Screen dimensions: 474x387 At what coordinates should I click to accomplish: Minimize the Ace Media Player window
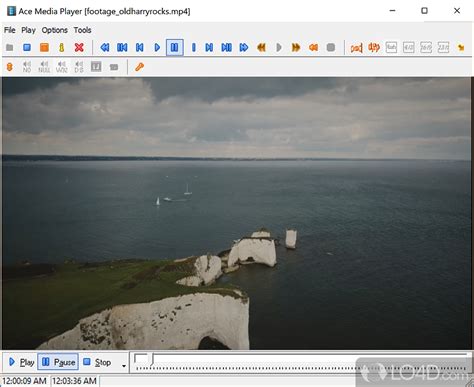(x=392, y=11)
